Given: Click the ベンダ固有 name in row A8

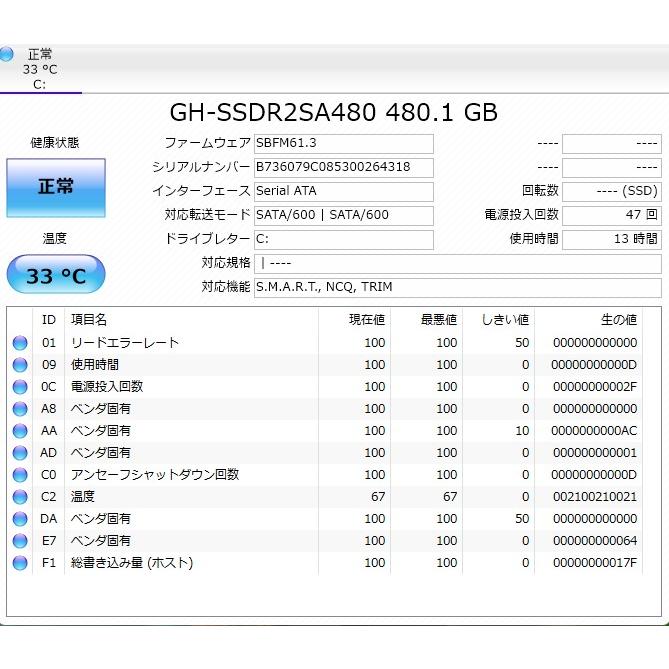Looking at the screenshot, I should [101, 409].
